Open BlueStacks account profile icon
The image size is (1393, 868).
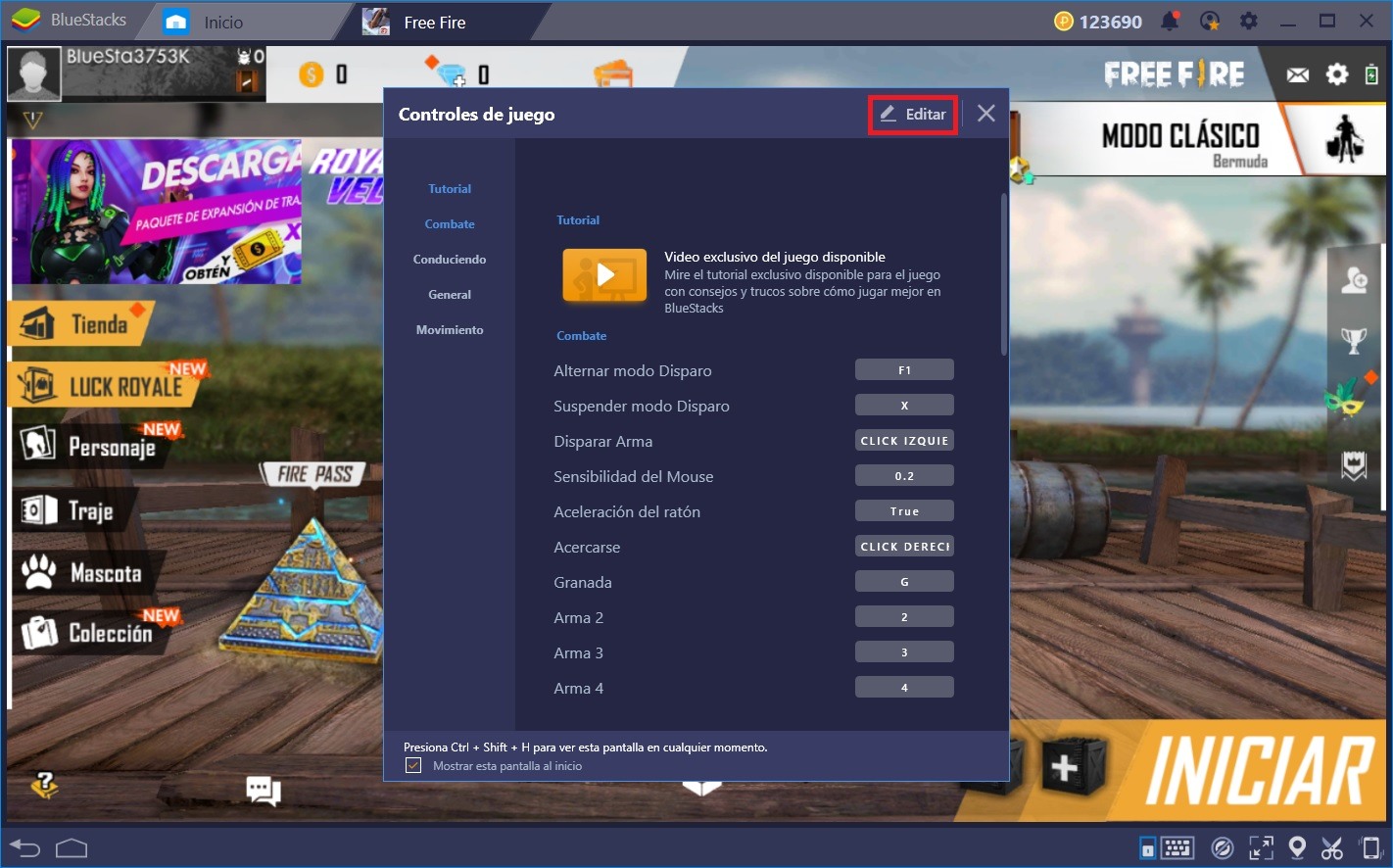pyautogui.click(x=1210, y=21)
